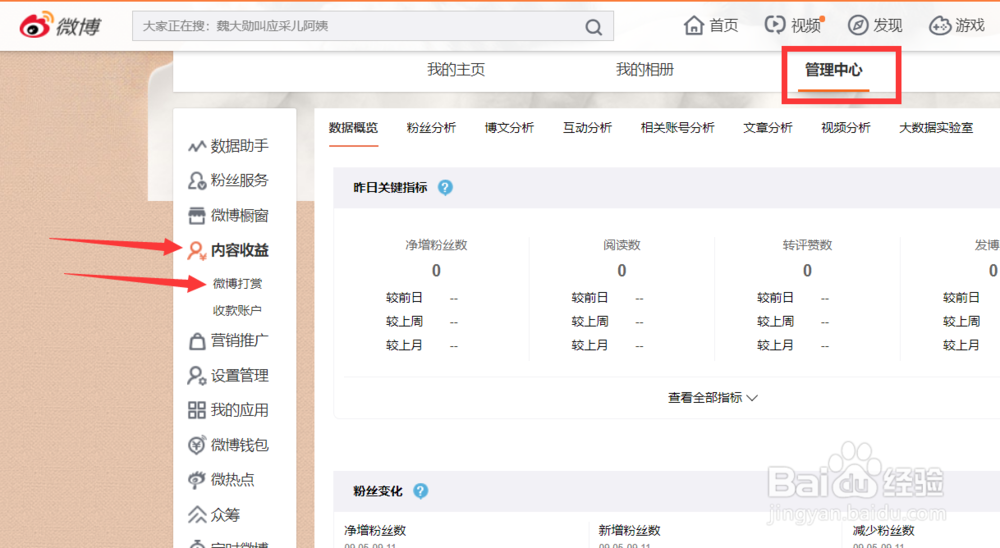Select the 博文分析 sub-tab
This screenshot has height=548, width=1000.
coord(509,128)
